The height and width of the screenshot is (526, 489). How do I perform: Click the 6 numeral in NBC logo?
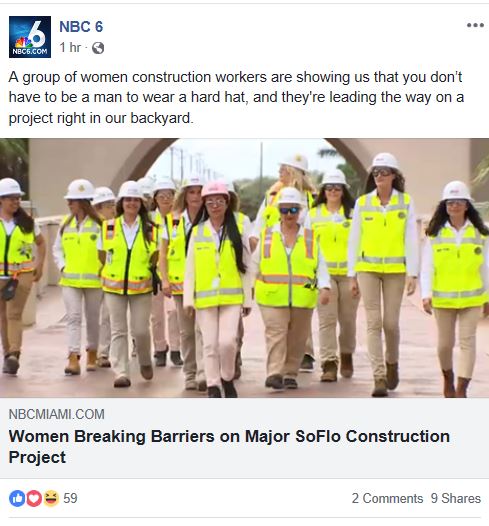pyautogui.click(x=38, y=34)
